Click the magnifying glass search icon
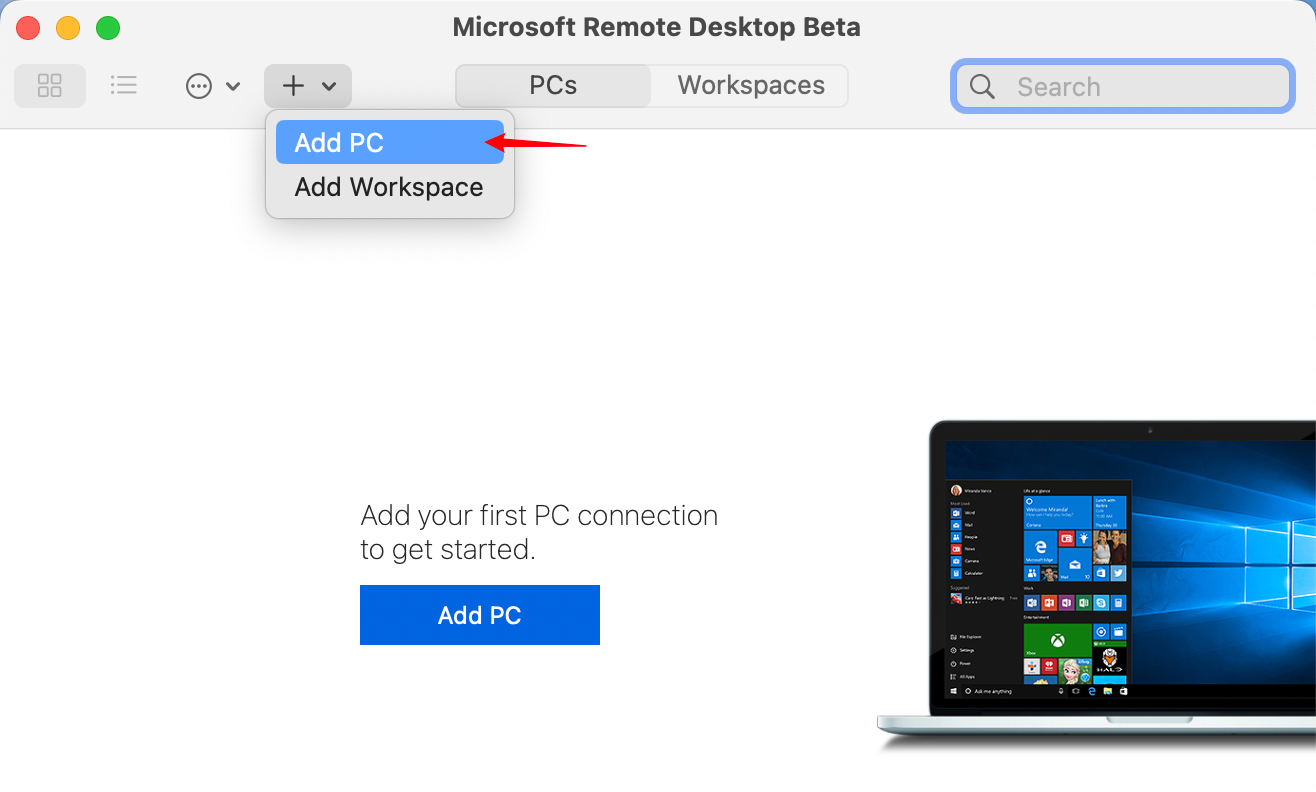The image size is (1316, 792). (x=983, y=87)
